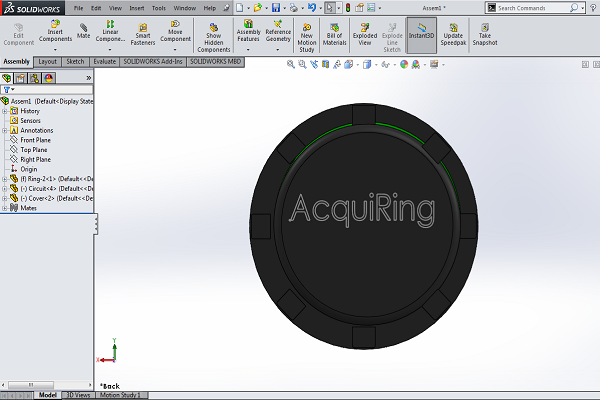Image resolution: width=600 pixels, height=400 pixels.
Task: Create new document icon
Action: pyautogui.click(x=240, y=8)
